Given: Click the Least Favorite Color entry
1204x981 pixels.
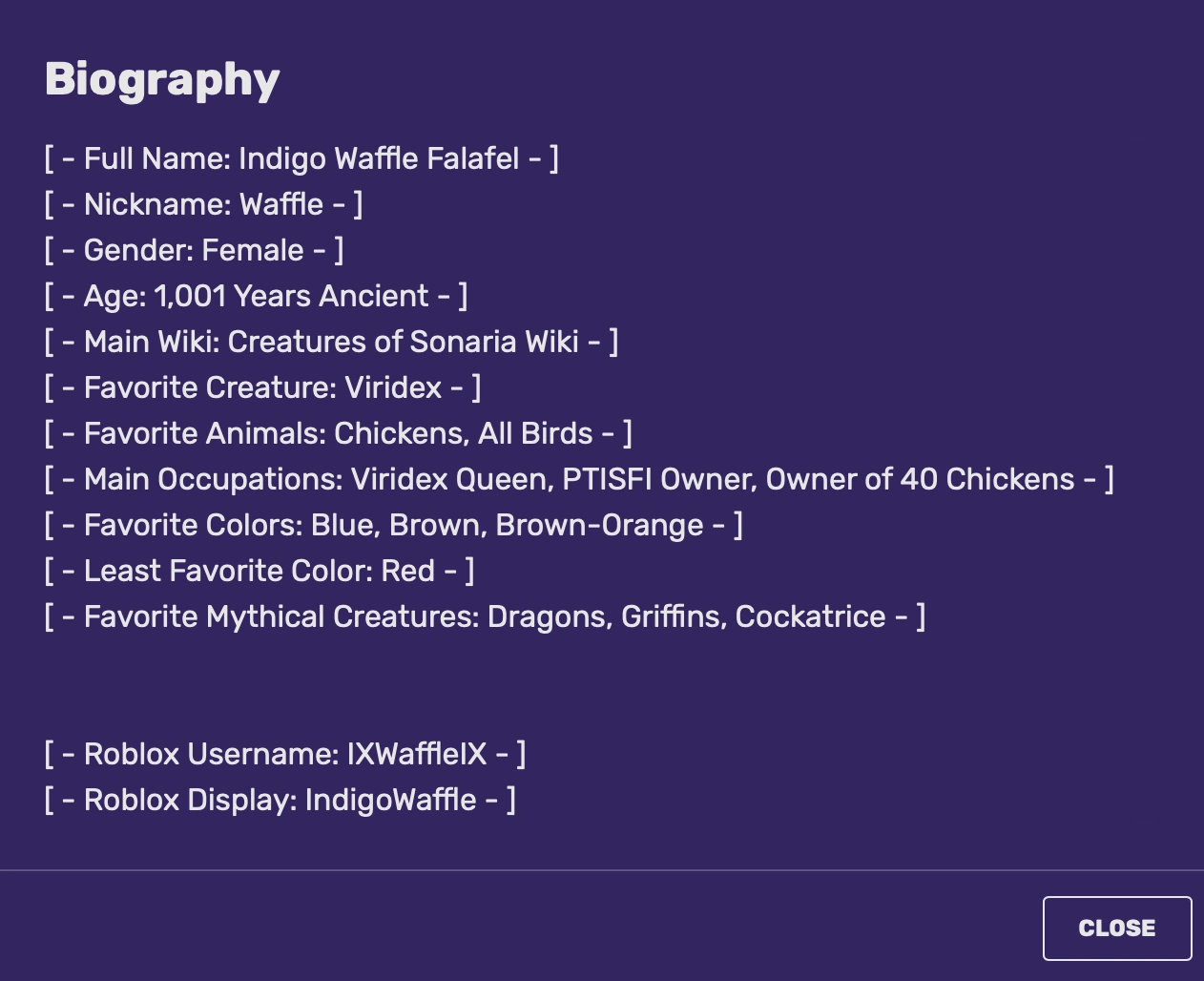Looking at the screenshot, I should [x=259, y=571].
